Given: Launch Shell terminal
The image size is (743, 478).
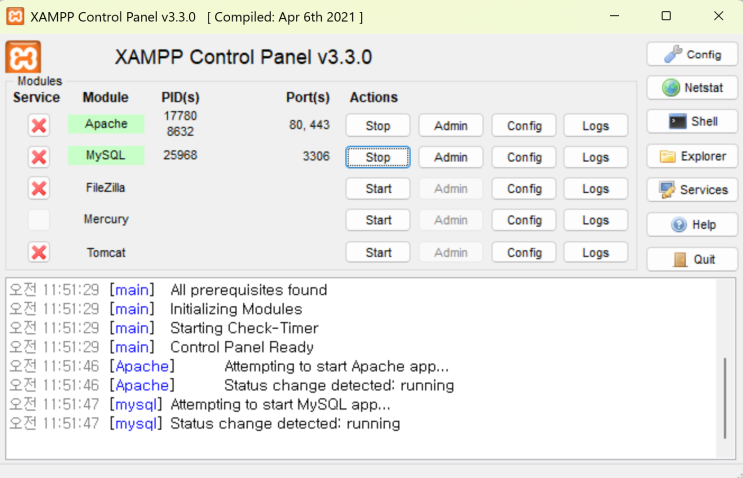Looking at the screenshot, I should [x=692, y=121].
